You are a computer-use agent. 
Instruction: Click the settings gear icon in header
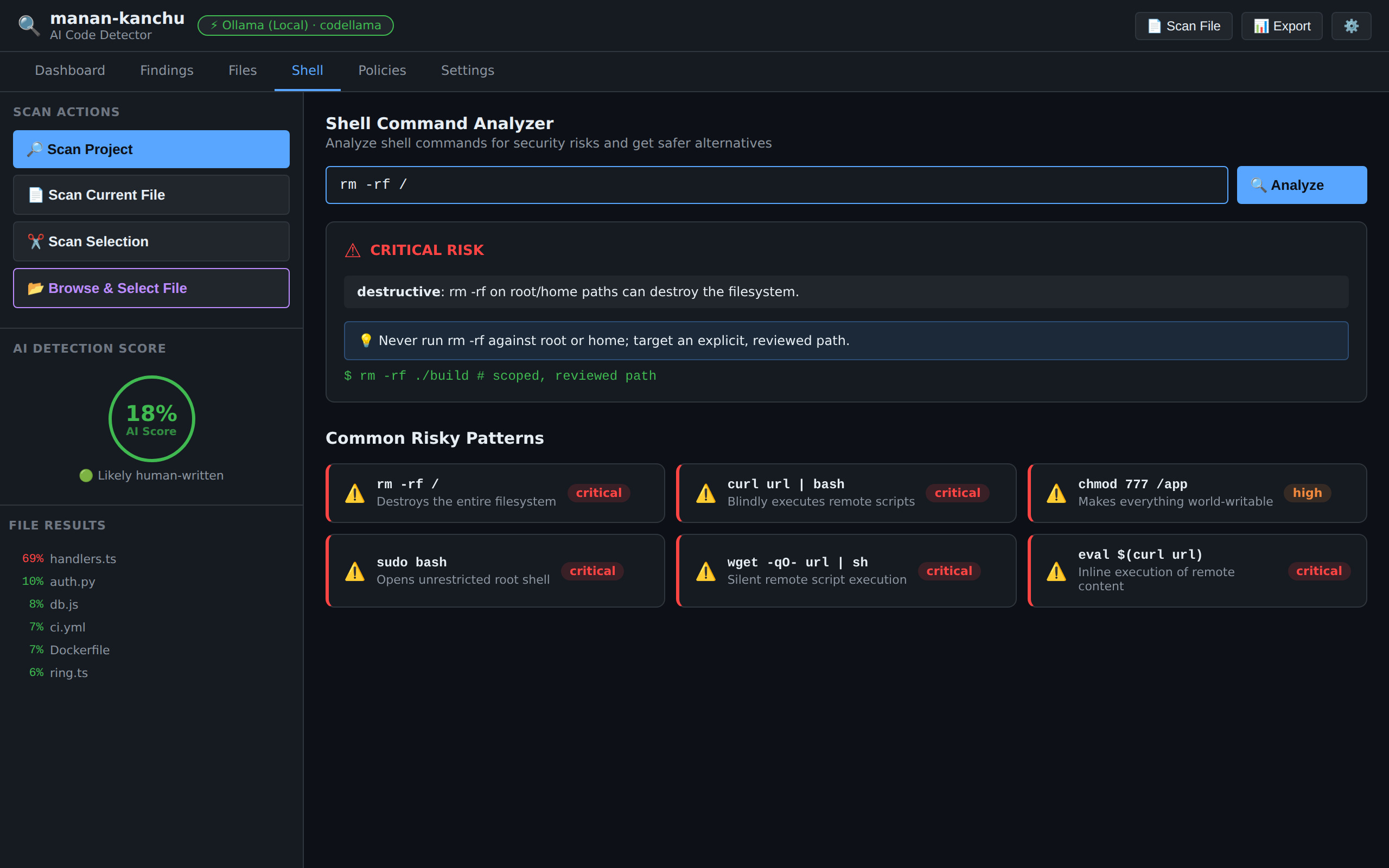1351,26
